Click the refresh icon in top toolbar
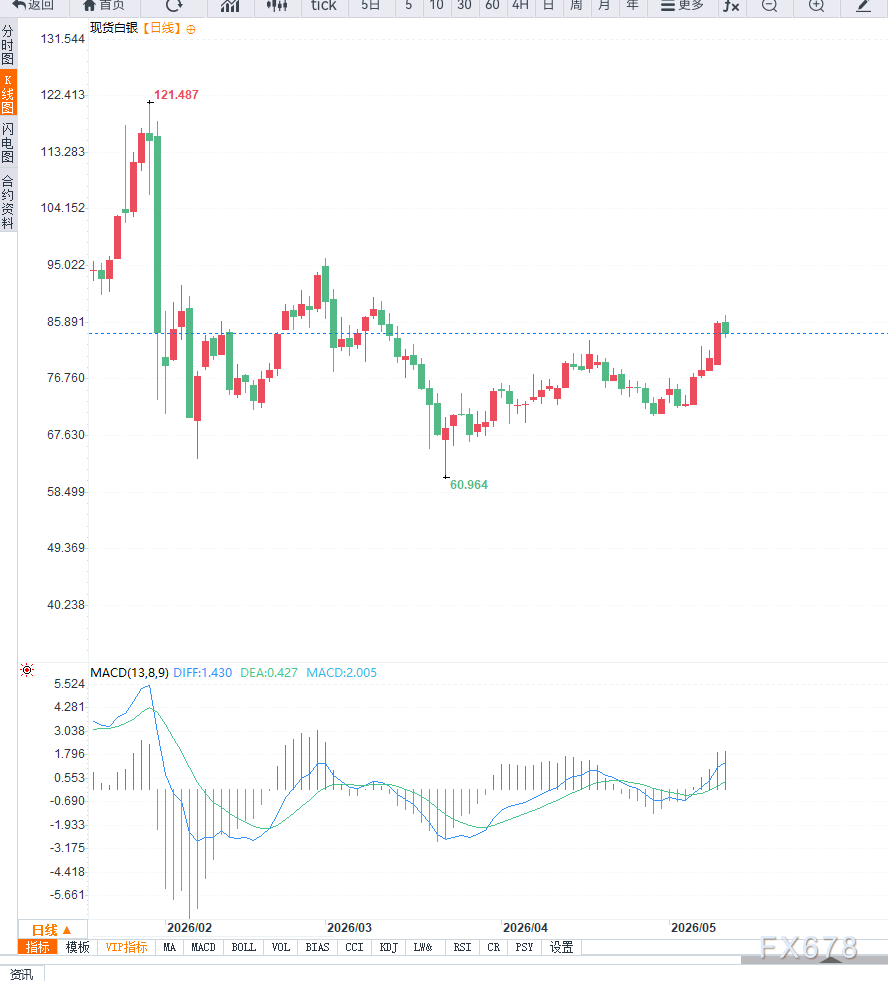The image size is (888, 983). coord(174,6)
